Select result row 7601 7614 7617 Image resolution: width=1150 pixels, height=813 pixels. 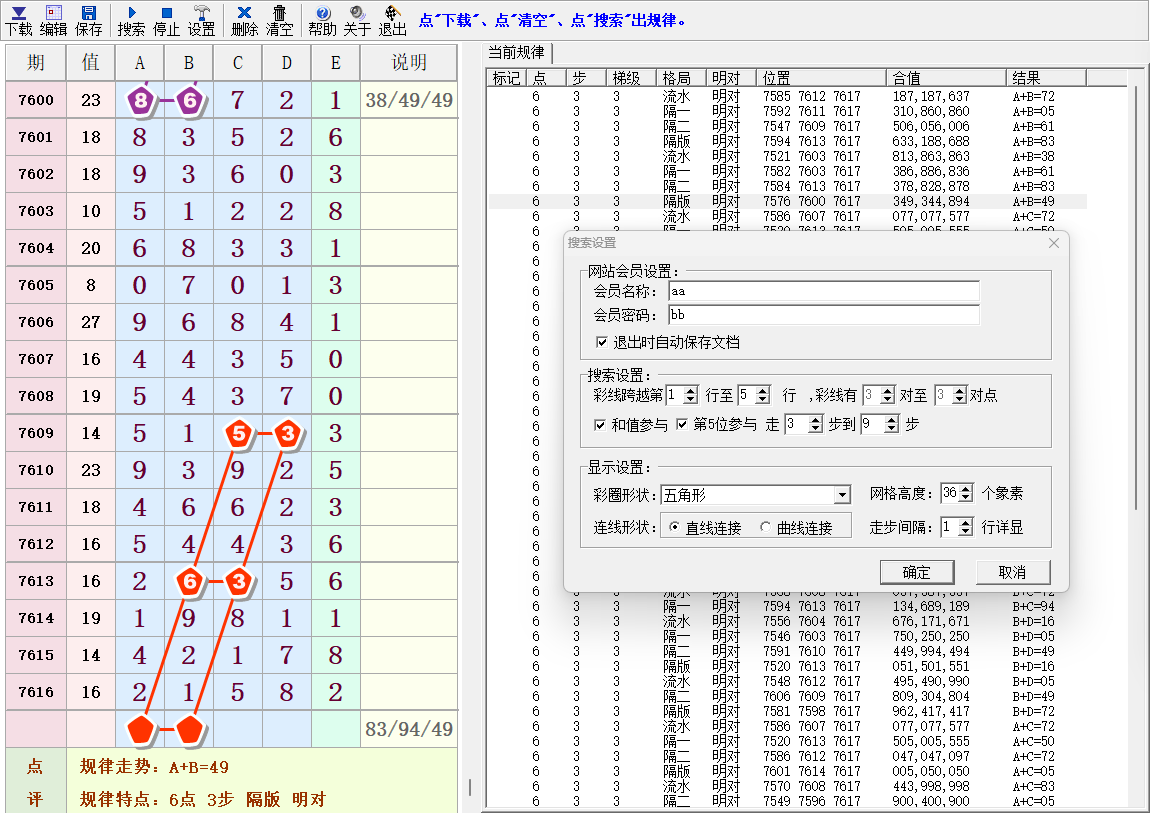coord(788,771)
